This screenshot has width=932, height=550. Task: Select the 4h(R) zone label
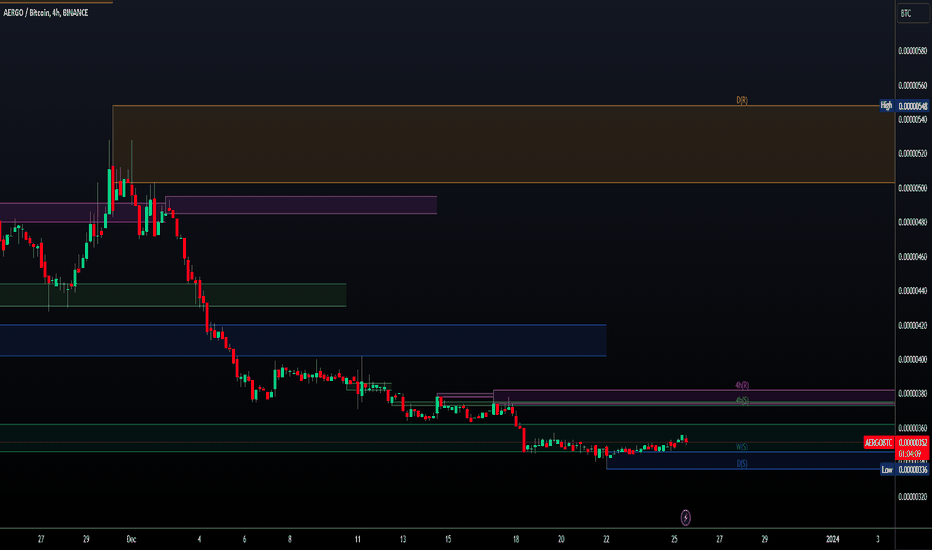click(742, 385)
